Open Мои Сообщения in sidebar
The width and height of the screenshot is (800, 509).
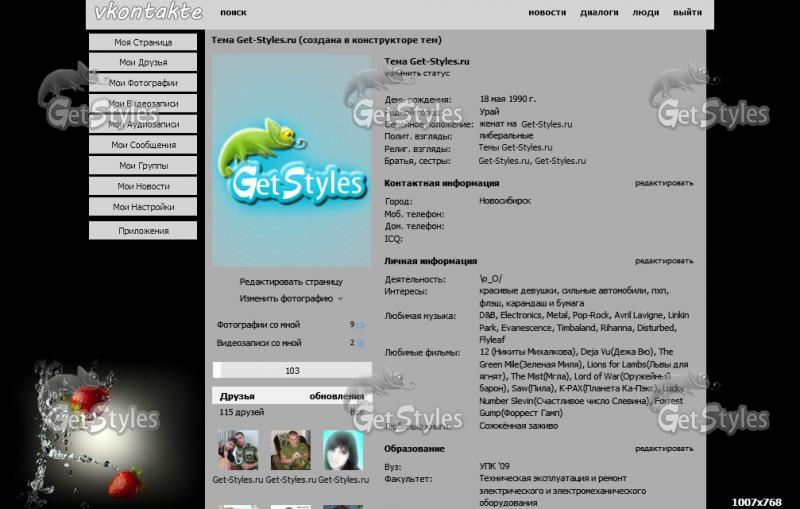click(143, 145)
